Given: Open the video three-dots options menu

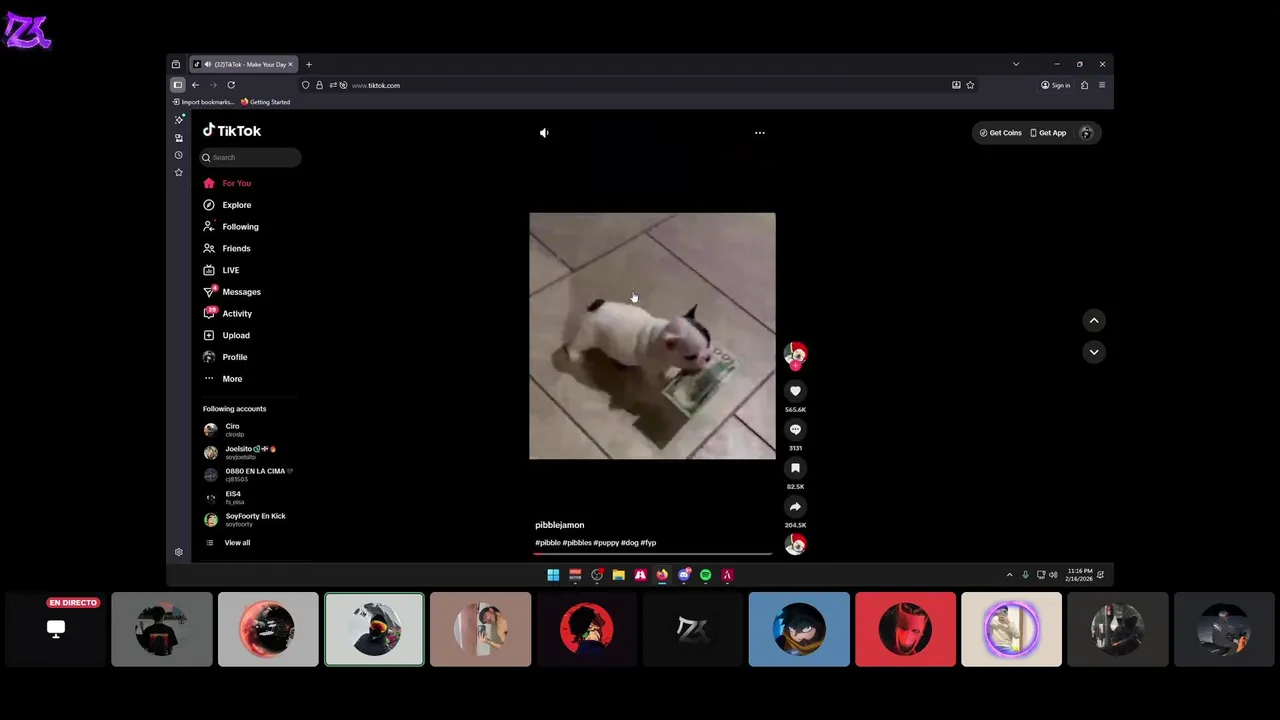Looking at the screenshot, I should (759, 132).
